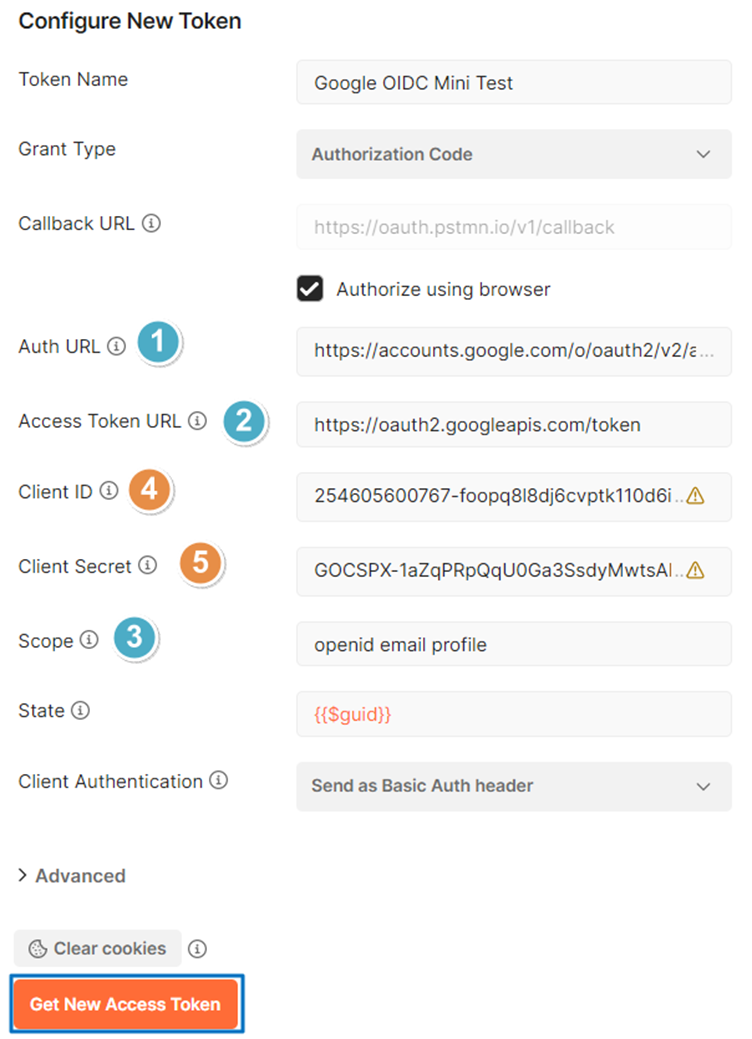
Task: Click the Scope input field
Action: pos(513,645)
